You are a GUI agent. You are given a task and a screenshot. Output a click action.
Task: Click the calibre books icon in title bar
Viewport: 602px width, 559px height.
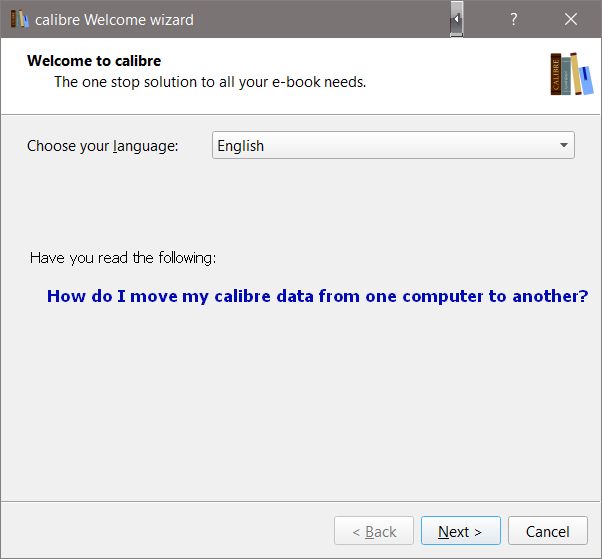click(19, 19)
